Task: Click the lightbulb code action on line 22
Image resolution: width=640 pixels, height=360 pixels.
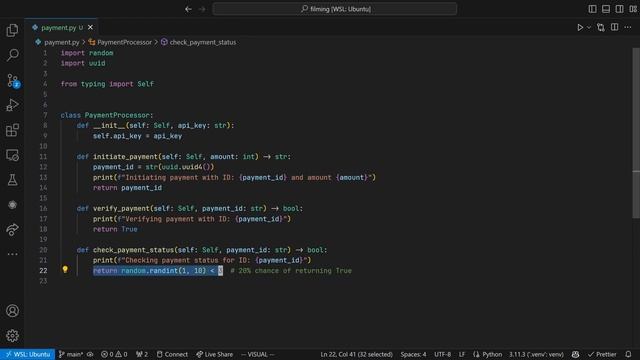Action: (65, 269)
